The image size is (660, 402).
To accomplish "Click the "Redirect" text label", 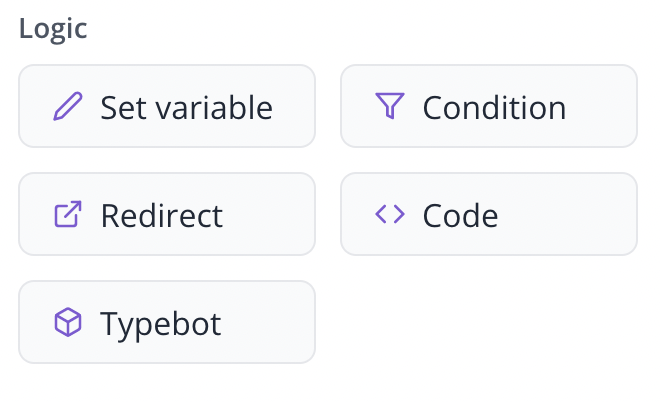I will 162,215.
